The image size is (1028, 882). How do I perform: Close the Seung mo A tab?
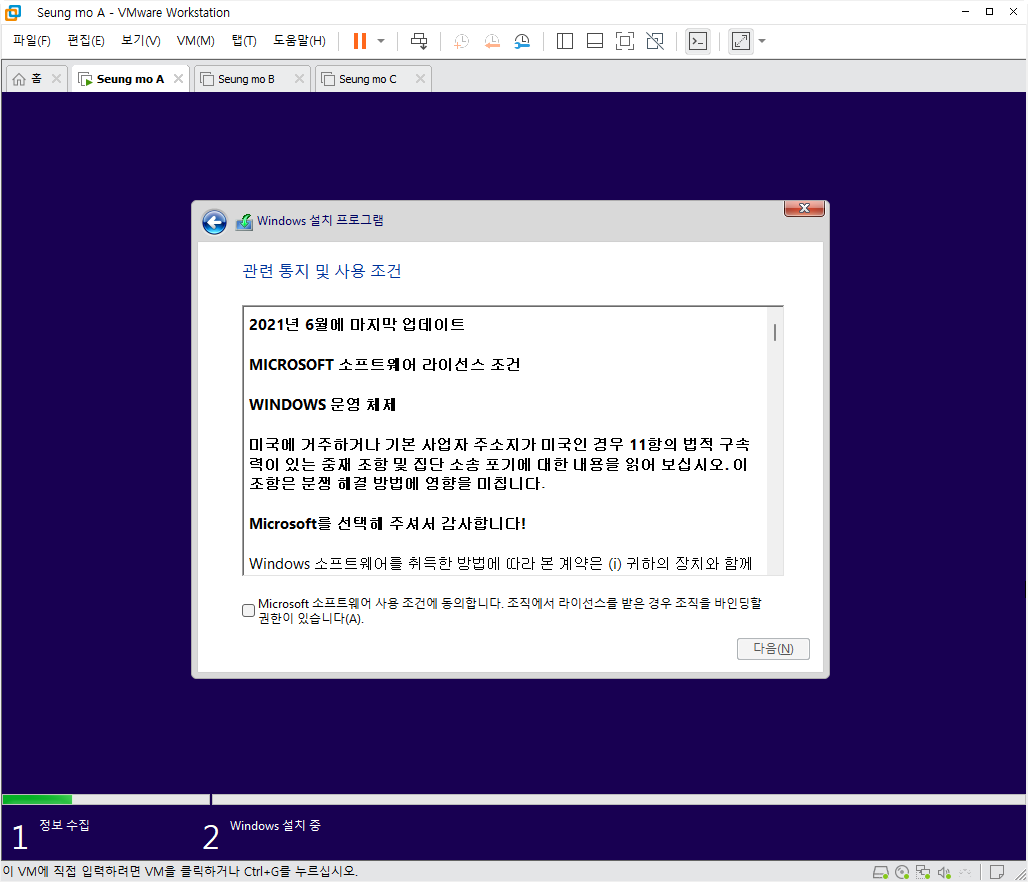click(178, 79)
